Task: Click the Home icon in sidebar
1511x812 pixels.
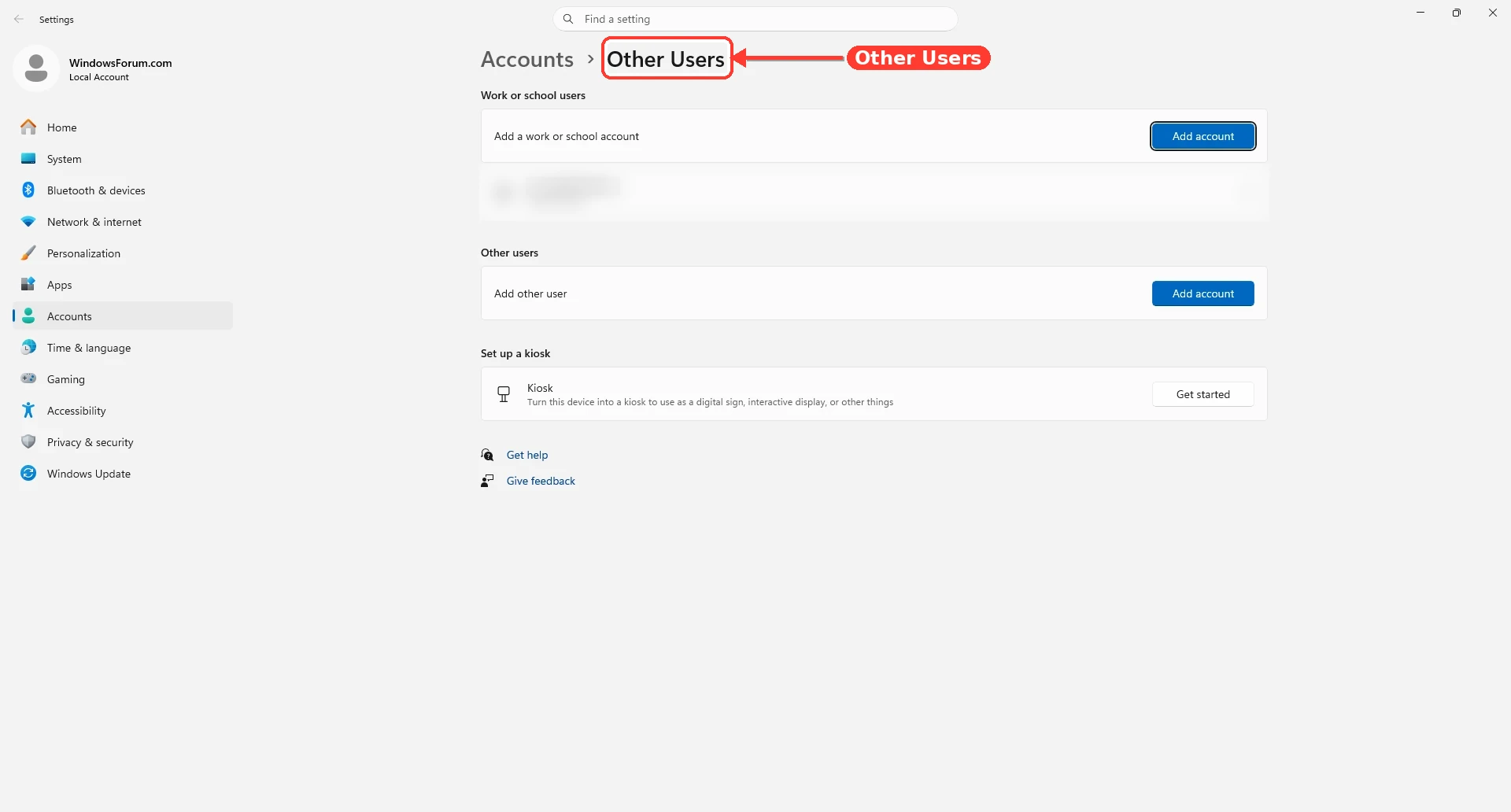Action: coord(28,127)
